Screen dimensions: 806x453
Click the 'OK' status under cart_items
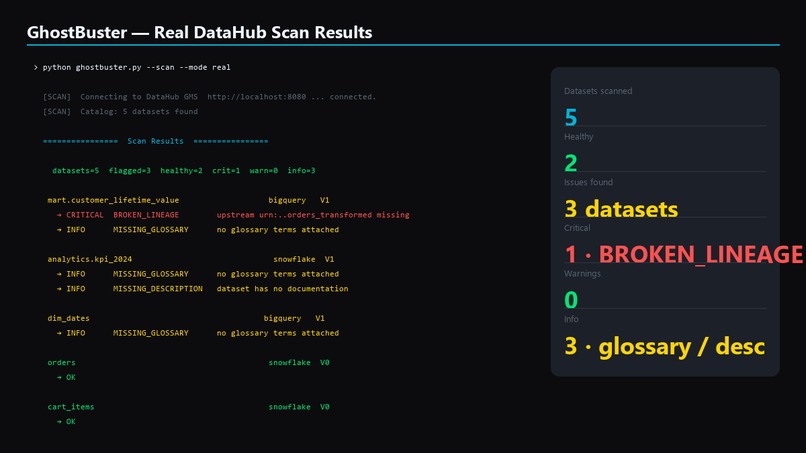pos(70,422)
